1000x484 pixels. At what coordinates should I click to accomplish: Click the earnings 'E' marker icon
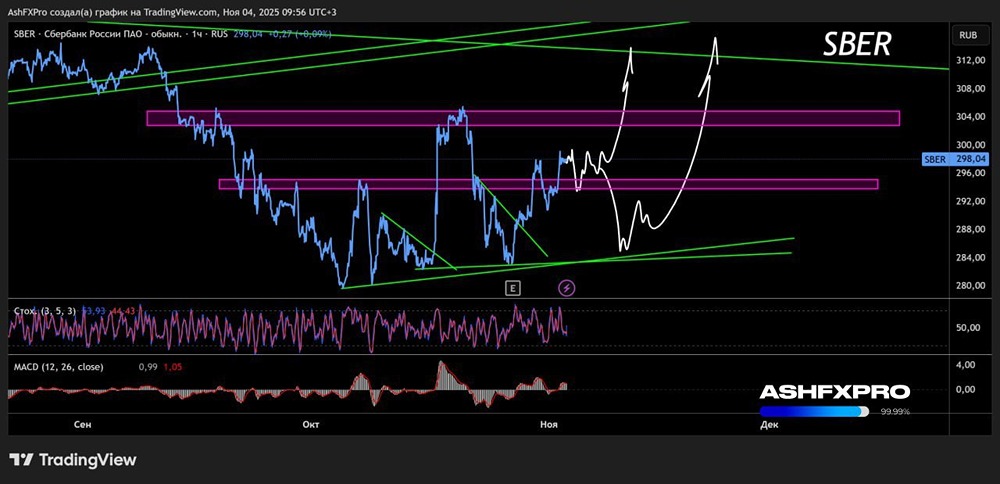pyautogui.click(x=512, y=288)
